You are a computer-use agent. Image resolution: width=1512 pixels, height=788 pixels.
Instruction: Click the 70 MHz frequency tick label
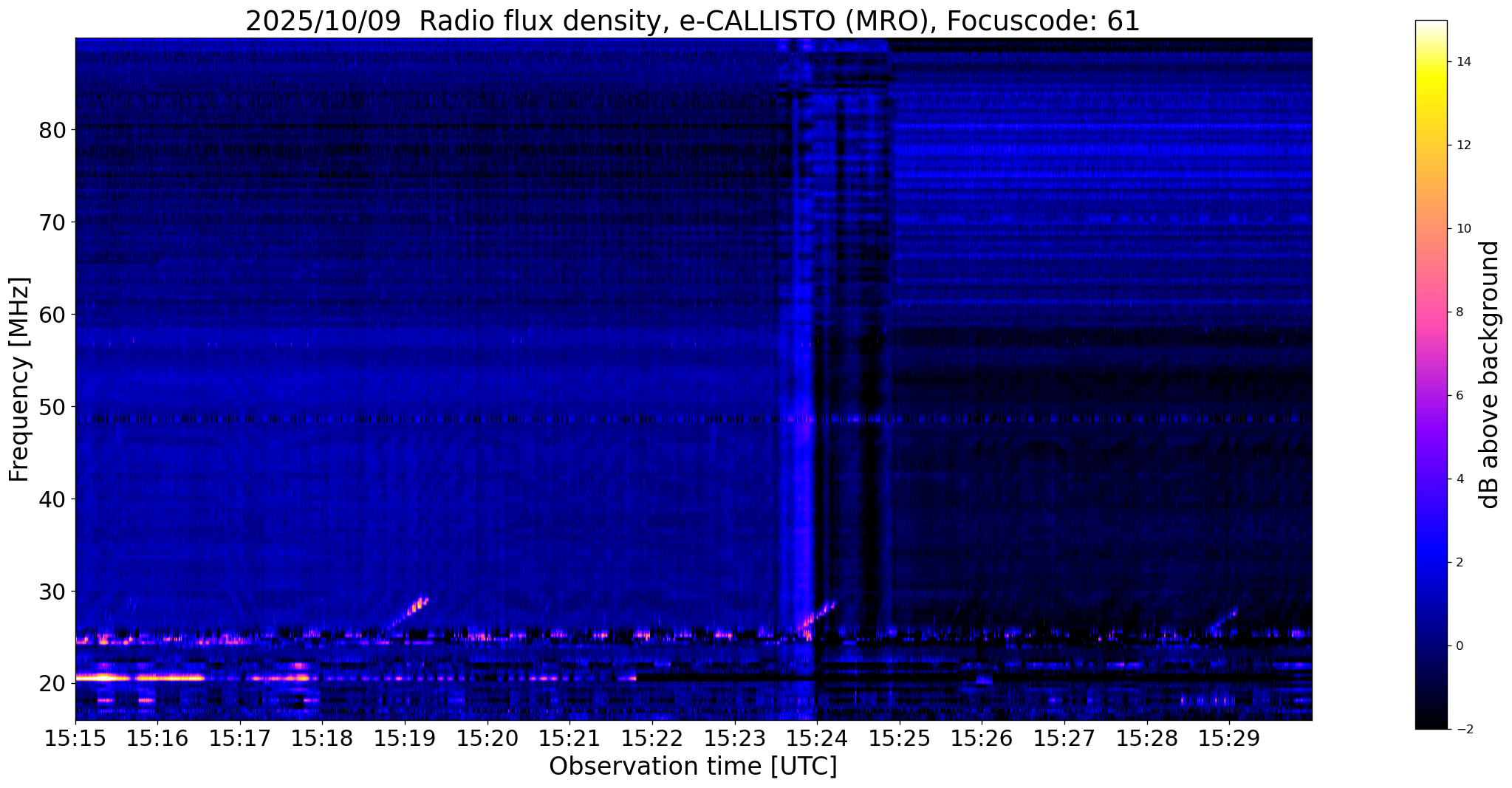[52, 222]
